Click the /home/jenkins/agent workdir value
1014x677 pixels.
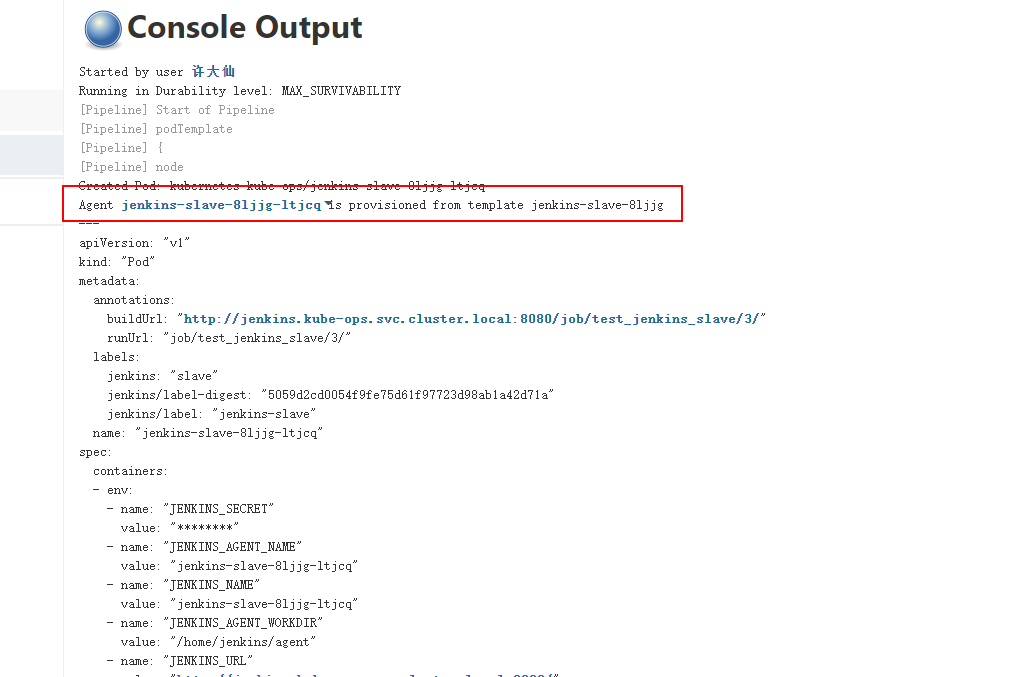point(243,642)
